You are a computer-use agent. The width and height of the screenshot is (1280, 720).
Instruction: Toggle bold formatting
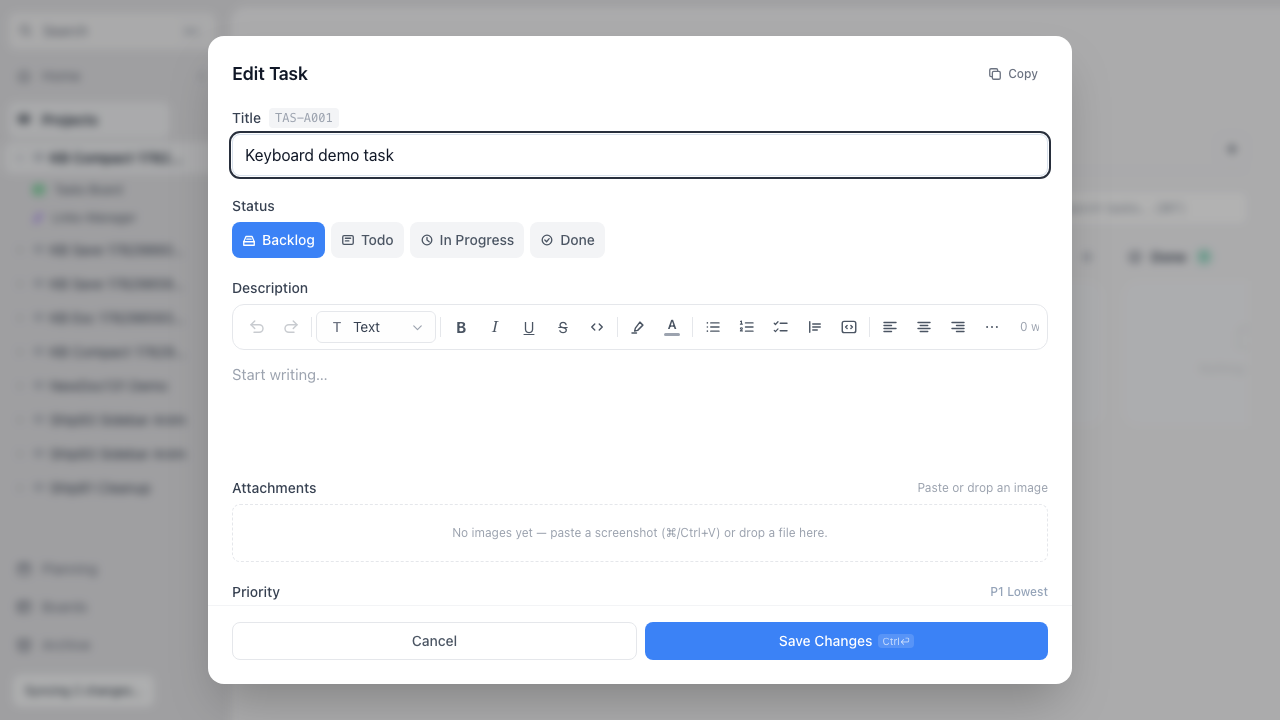click(x=461, y=327)
